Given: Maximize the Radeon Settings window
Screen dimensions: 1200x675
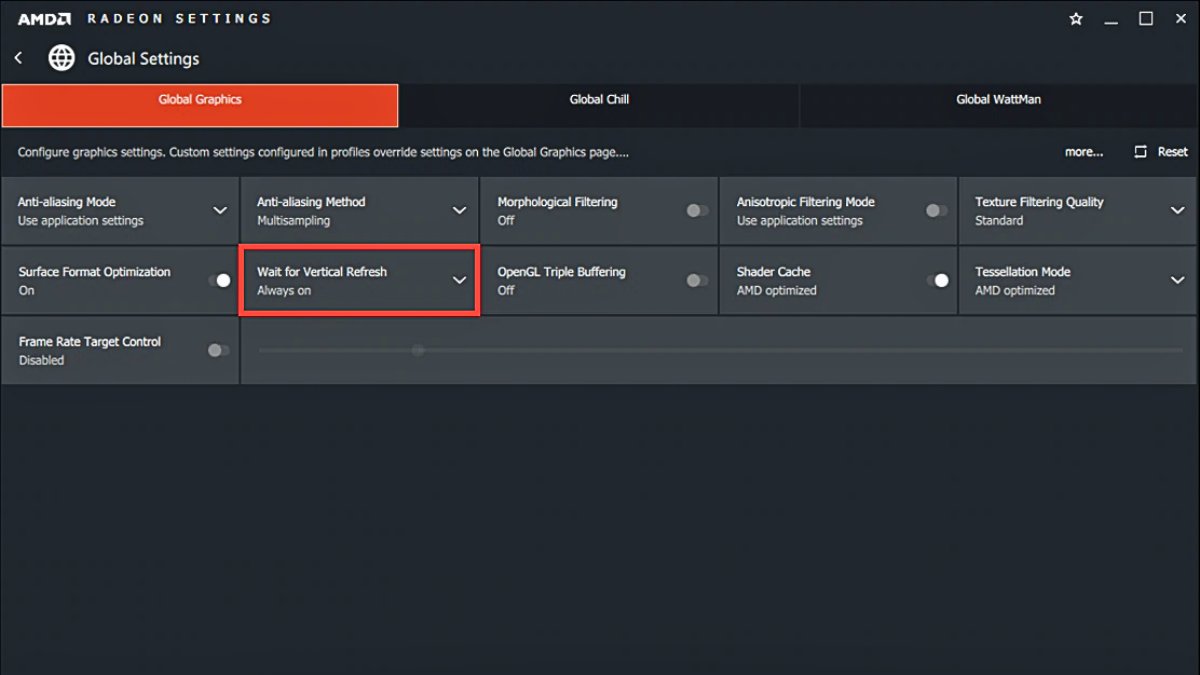Looking at the screenshot, I should (x=1147, y=18).
